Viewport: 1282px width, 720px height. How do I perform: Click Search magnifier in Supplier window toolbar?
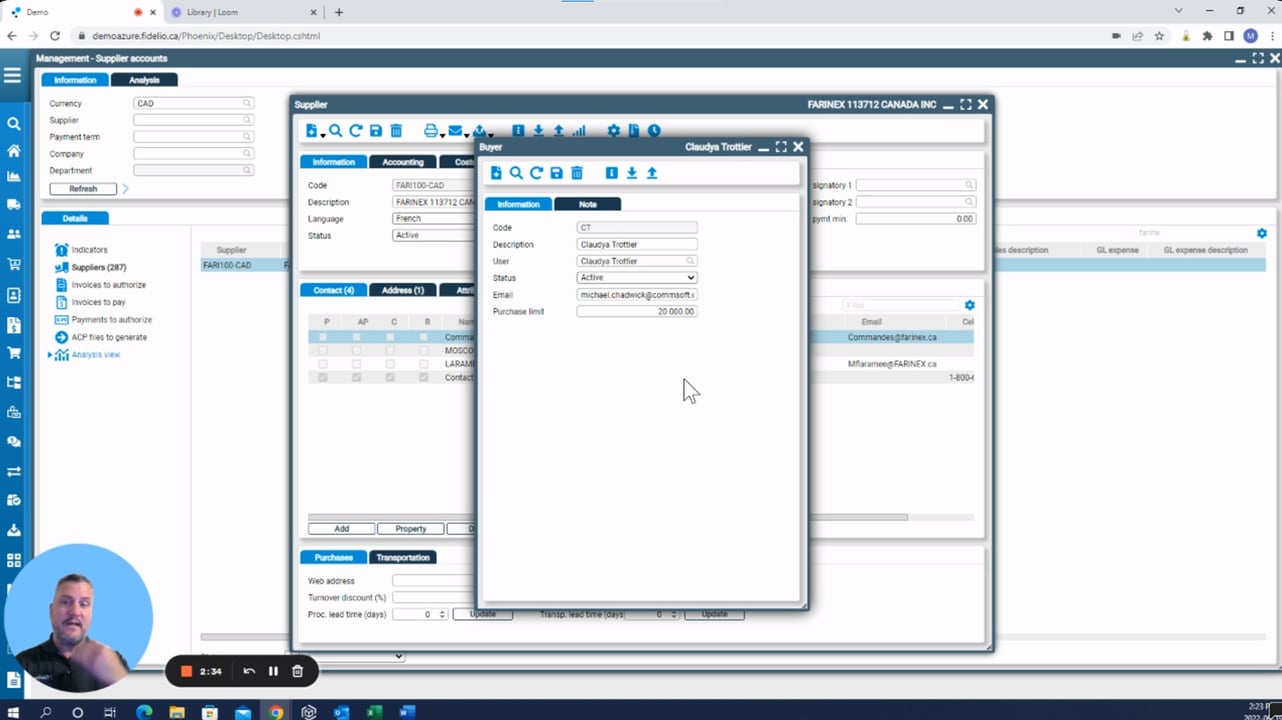[x=336, y=131]
